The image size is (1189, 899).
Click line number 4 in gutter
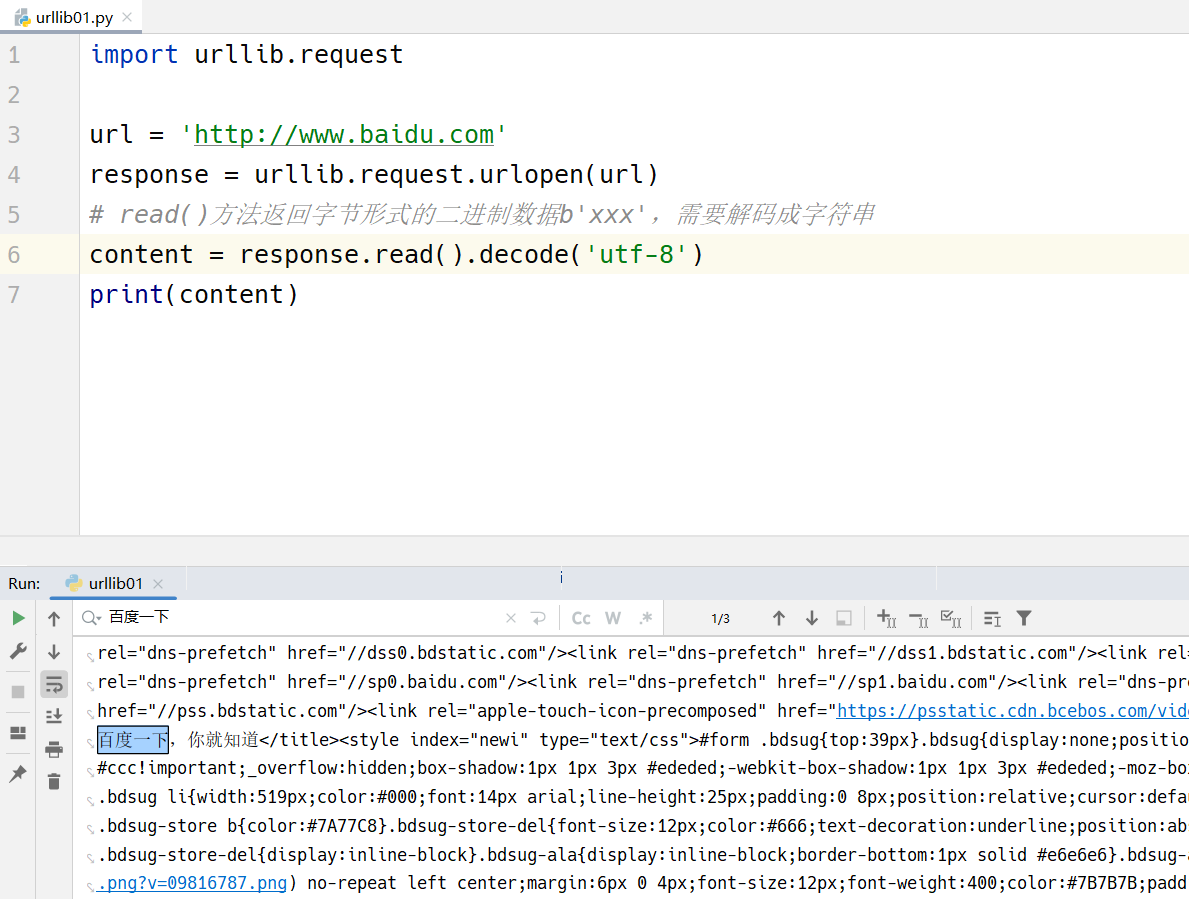14,174
